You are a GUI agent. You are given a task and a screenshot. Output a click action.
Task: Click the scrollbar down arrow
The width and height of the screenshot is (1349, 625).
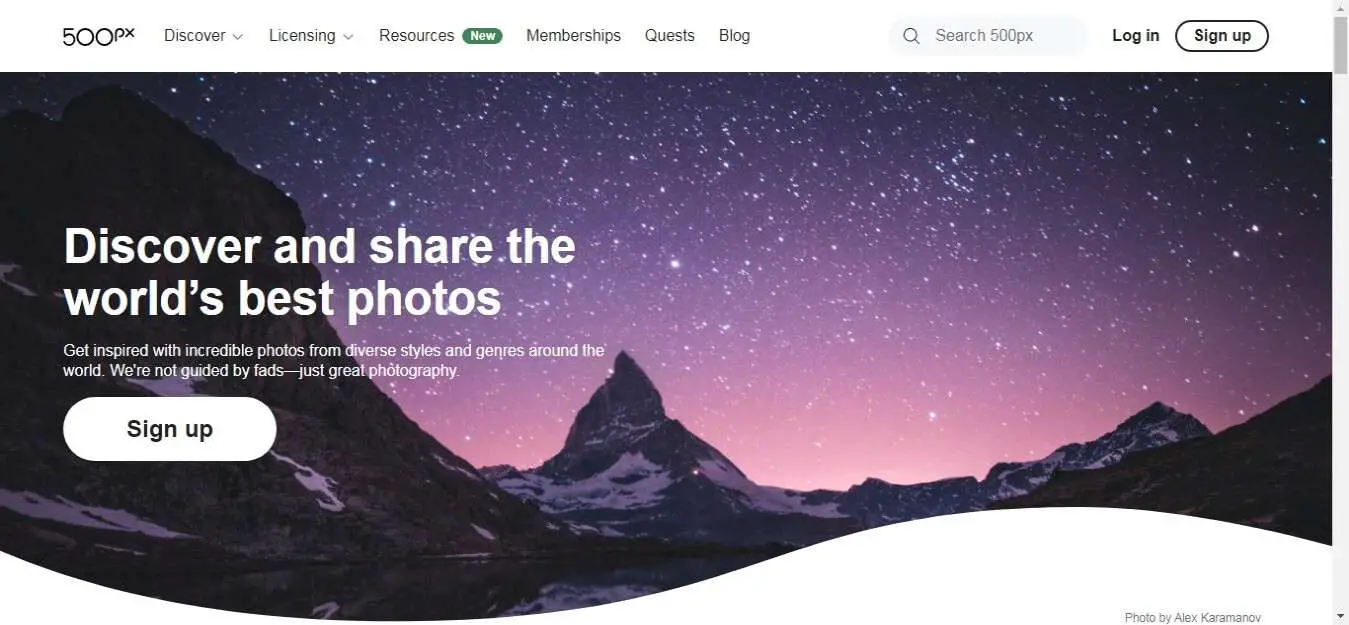1341,616
